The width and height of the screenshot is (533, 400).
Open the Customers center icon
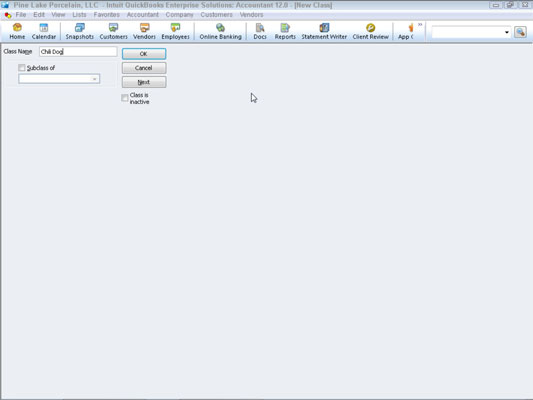pos(114,32)
